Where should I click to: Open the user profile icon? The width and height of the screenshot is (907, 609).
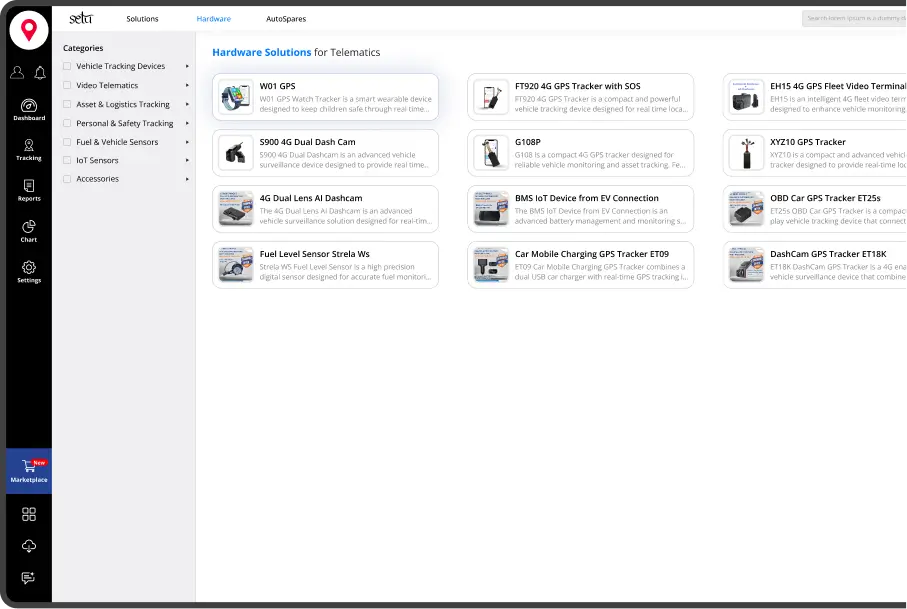(17, 72)
